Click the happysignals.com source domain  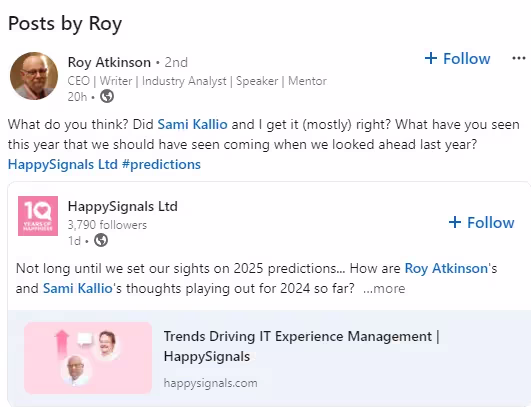pyautogui.click(x=210, y=383)
